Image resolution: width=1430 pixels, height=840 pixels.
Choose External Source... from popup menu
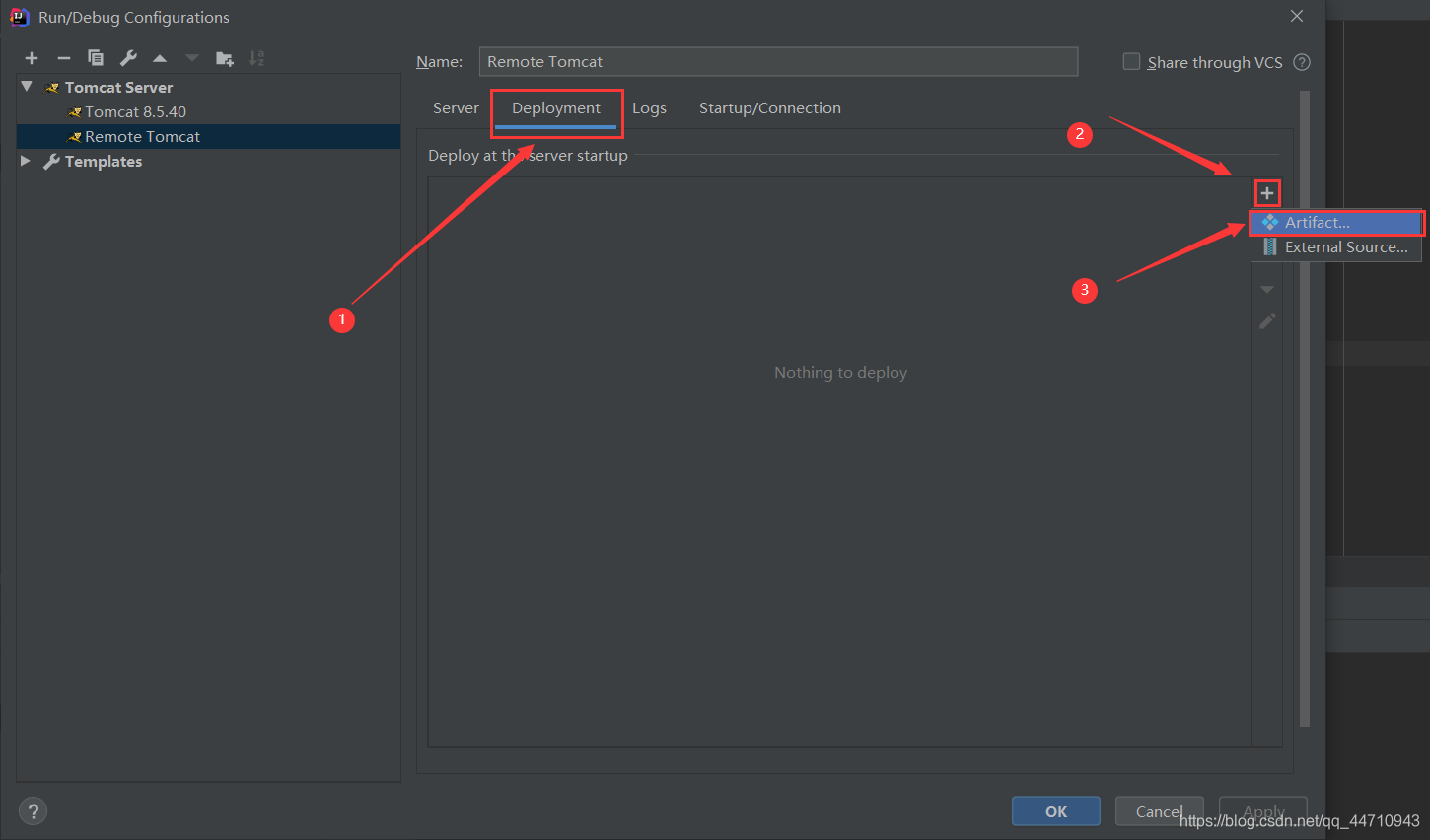(x=1336, y=247)
